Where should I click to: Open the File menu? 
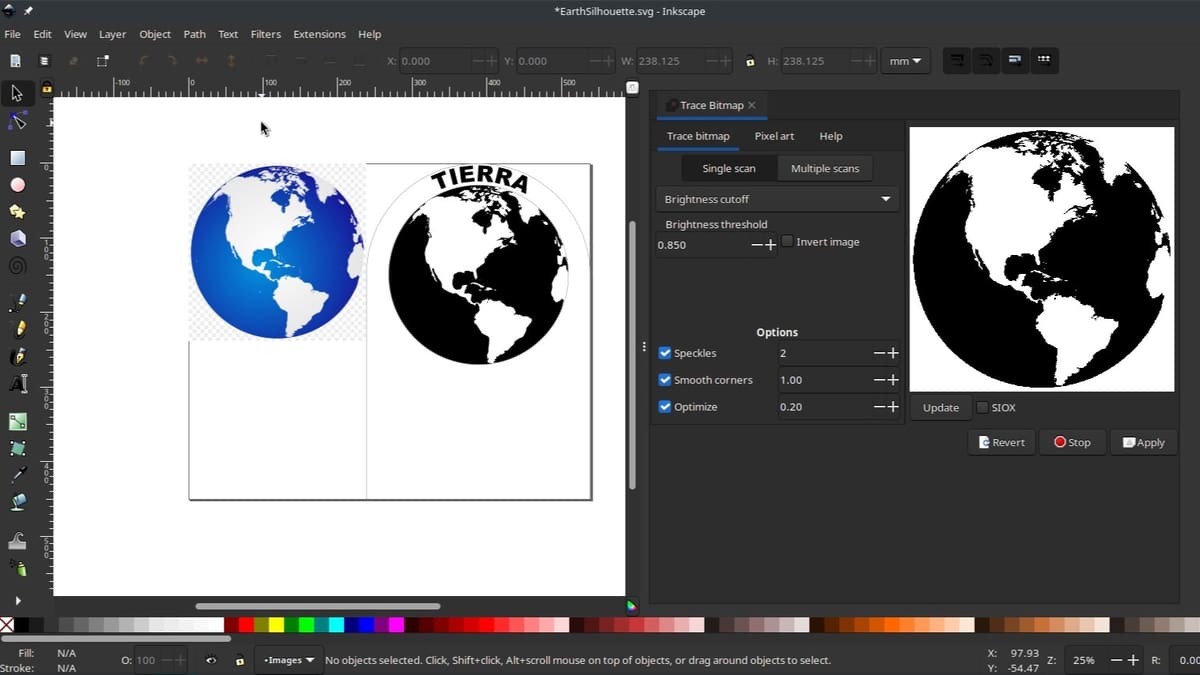(12, 34)
